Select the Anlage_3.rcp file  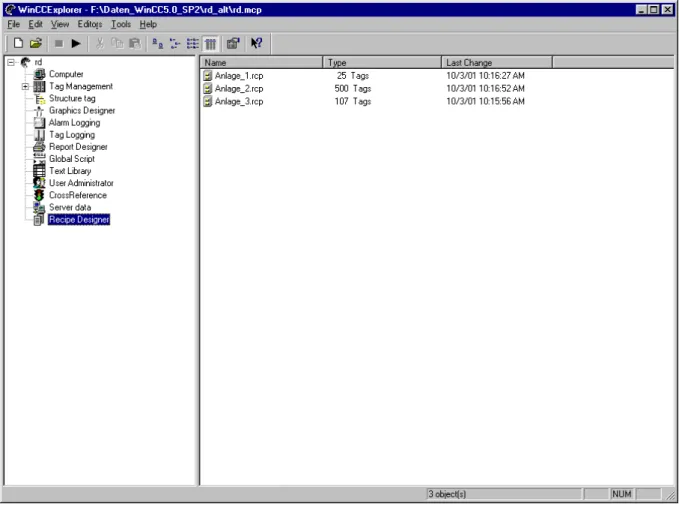(x=239, y=102)
